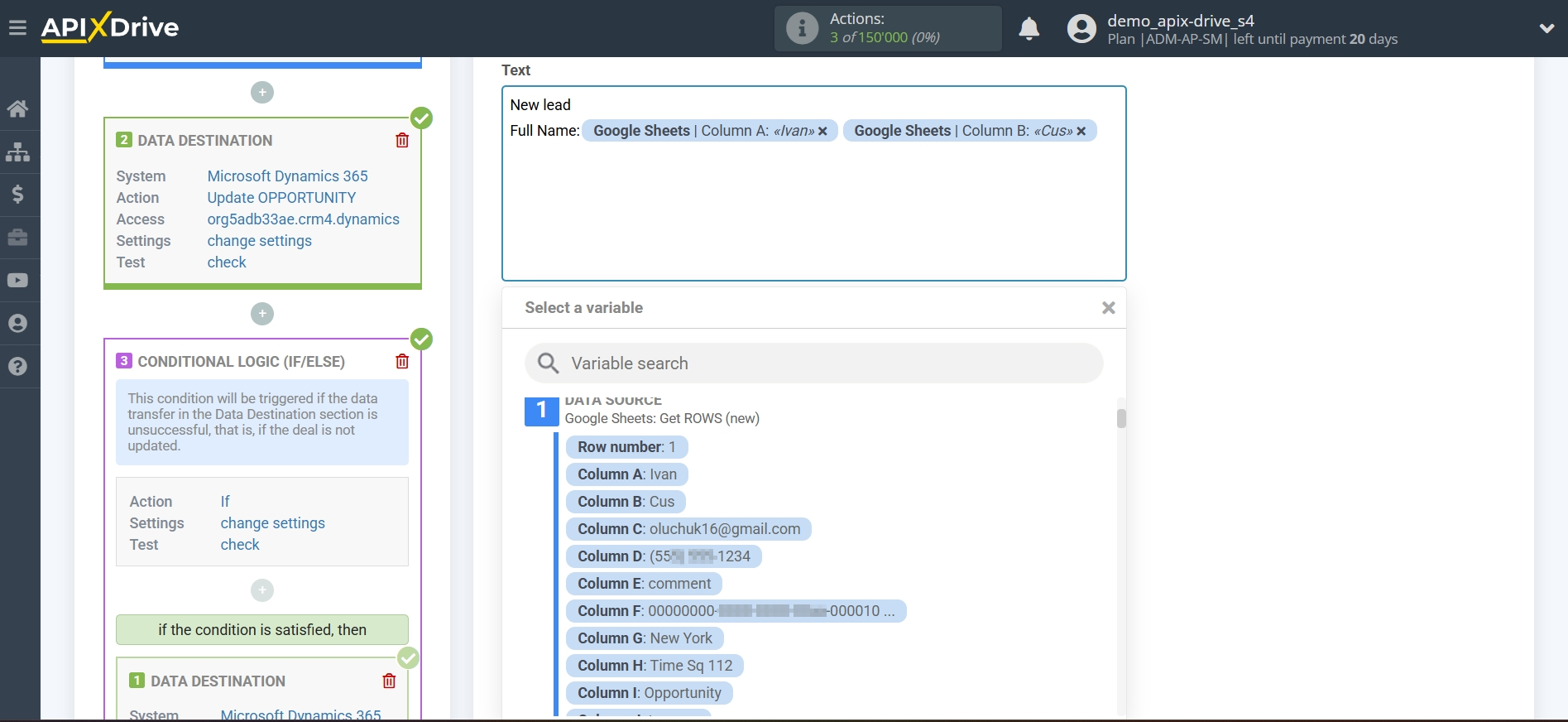Screen dimensions: 1568x722
Task: Click the Variable search field
Action: (814, 363)
